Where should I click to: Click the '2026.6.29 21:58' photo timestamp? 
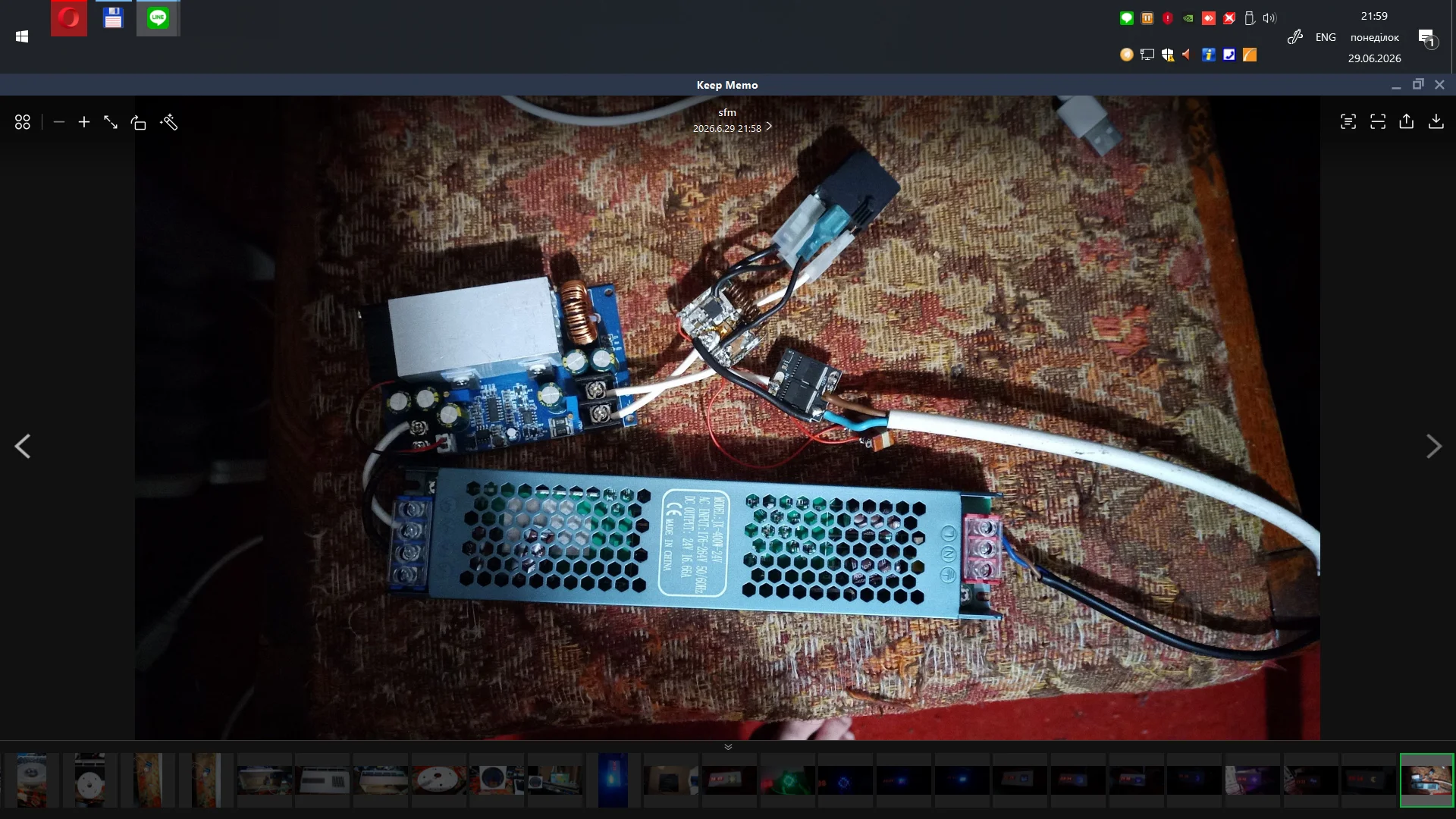click(x=726, y=128)
